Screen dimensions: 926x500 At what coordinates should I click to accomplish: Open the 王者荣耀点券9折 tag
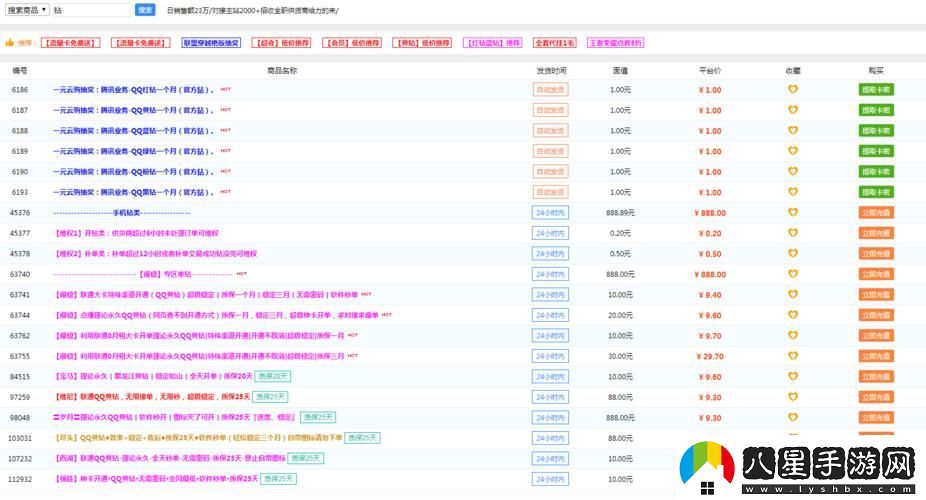[x=615, y=43]
